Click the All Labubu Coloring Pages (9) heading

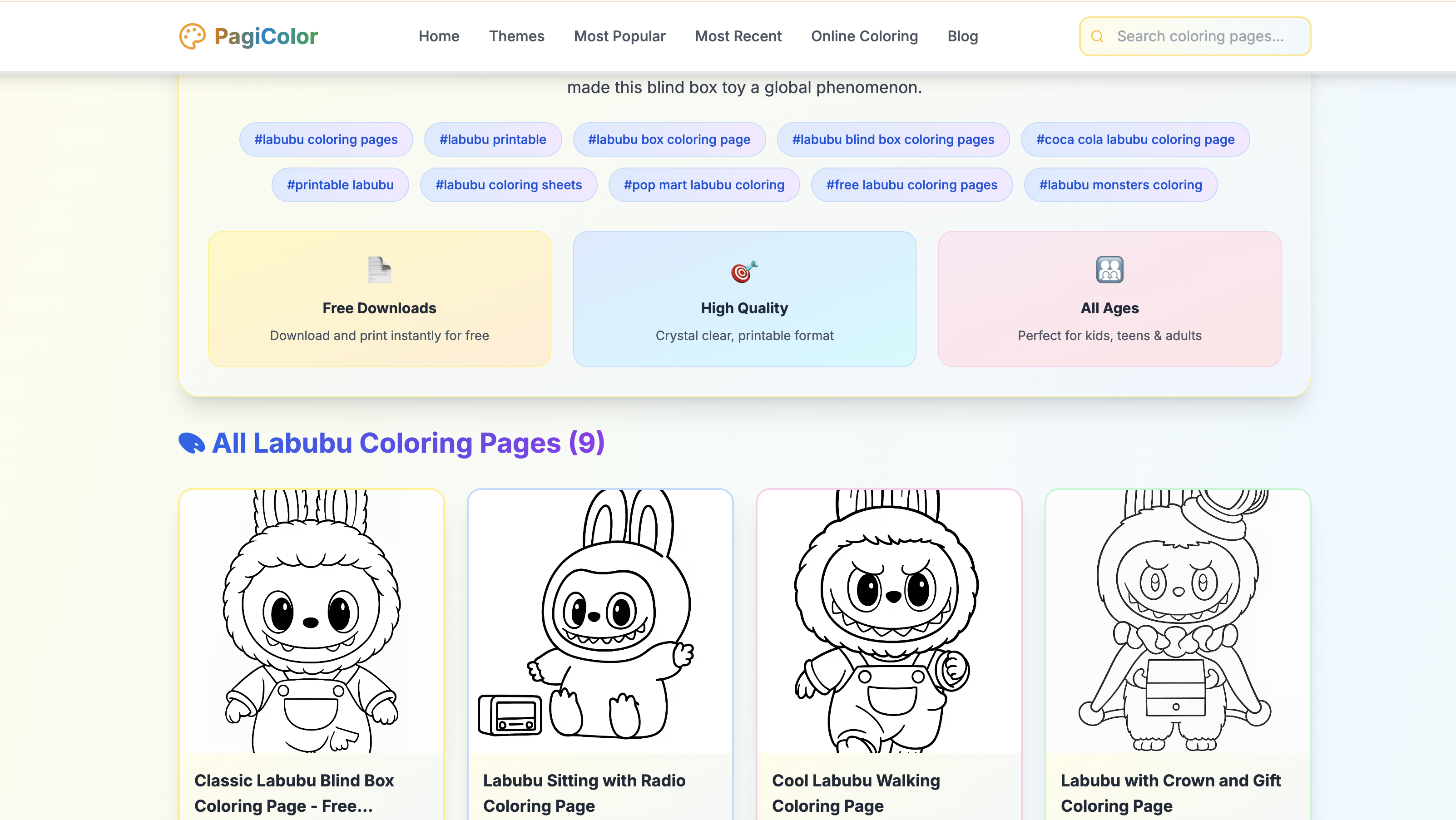[x=408, y=443]
